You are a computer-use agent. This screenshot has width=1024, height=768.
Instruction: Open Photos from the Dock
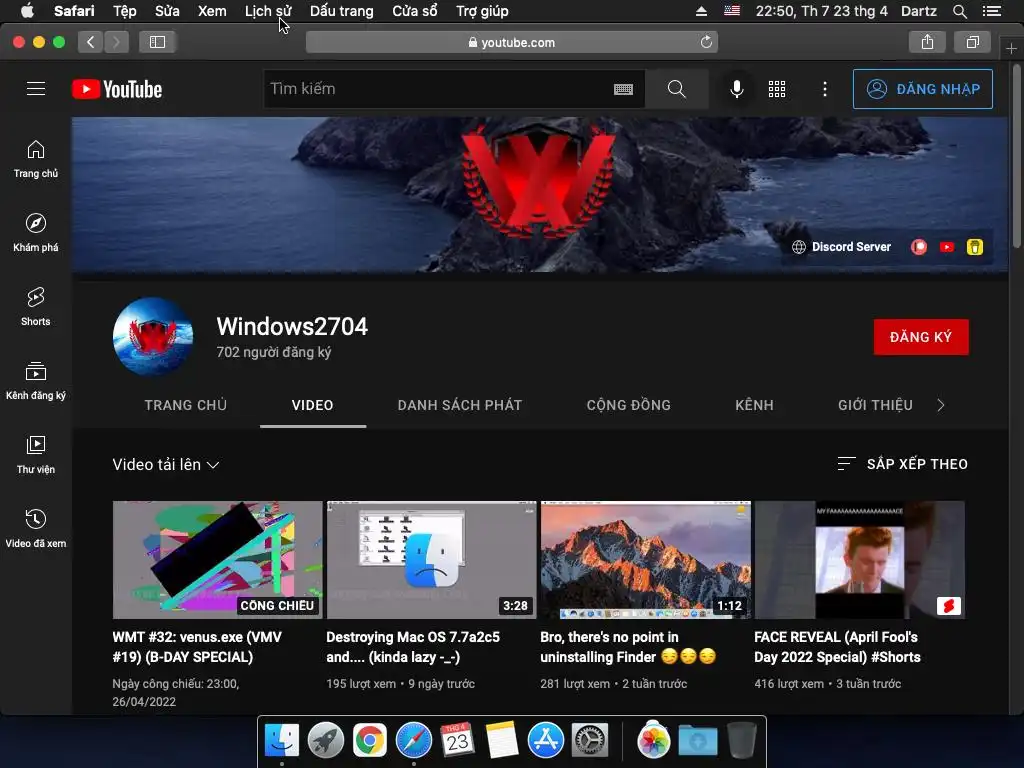point(654,741)
